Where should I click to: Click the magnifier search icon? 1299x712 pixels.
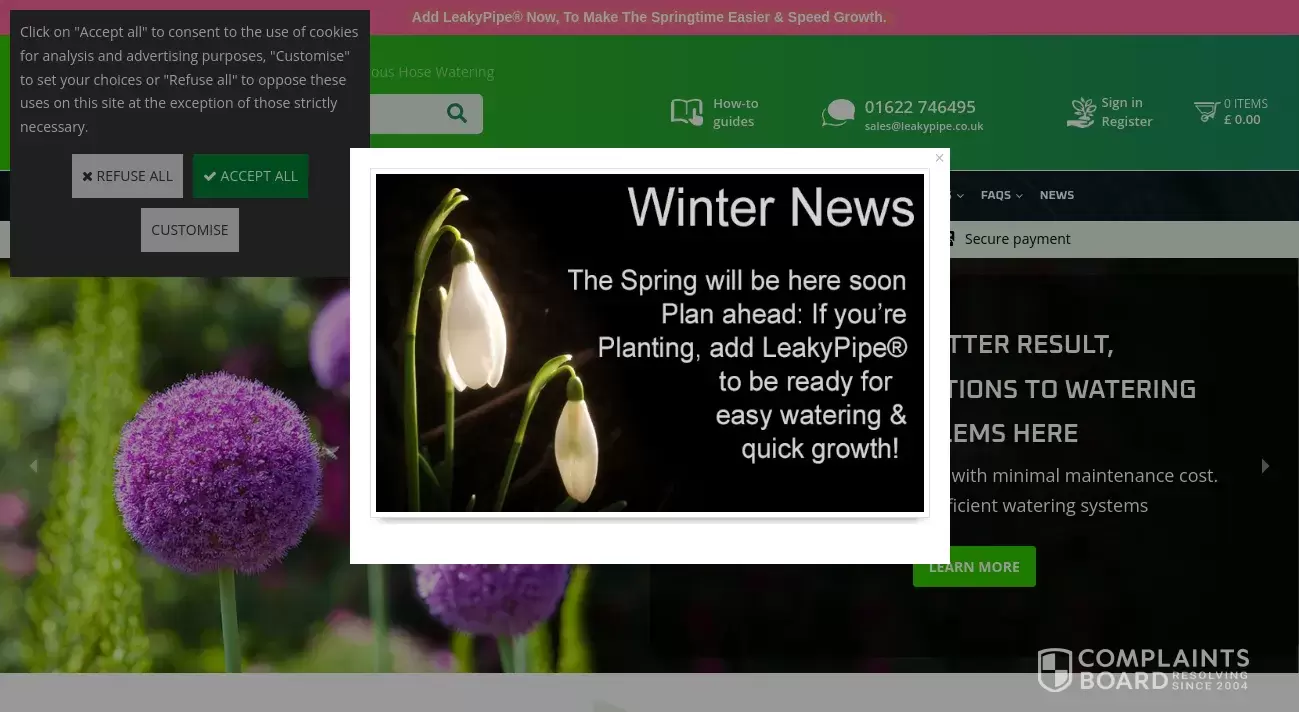coord(457,113)
